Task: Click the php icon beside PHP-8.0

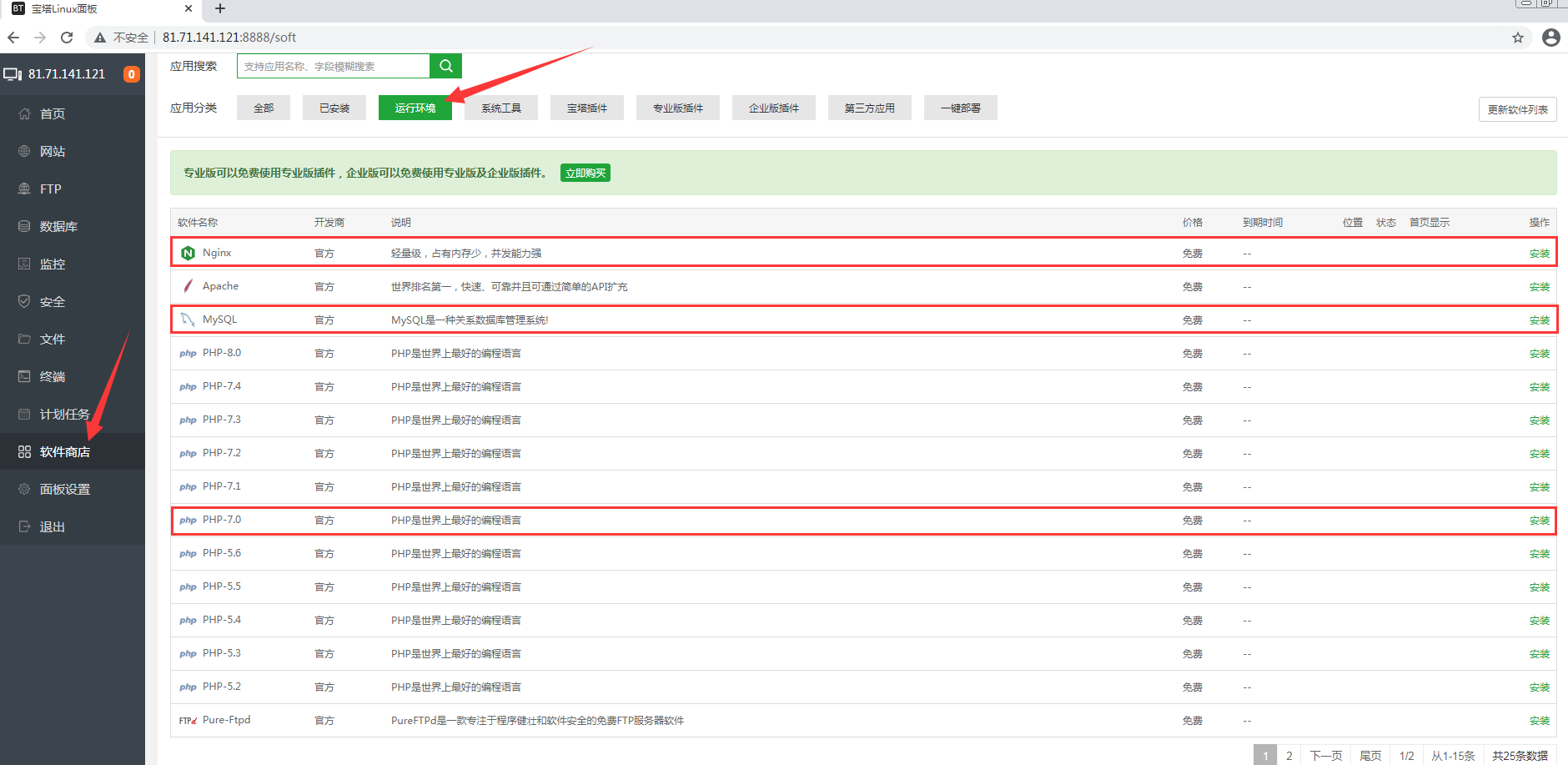Action: coord(188,354)
